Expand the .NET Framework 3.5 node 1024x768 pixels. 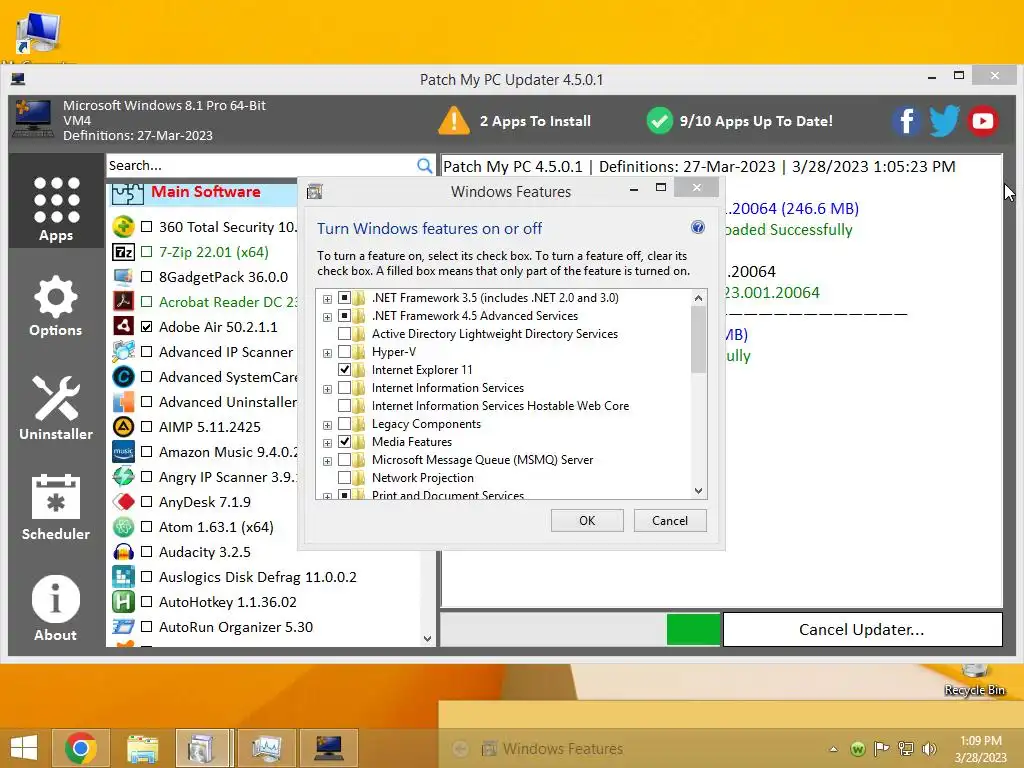327,299
